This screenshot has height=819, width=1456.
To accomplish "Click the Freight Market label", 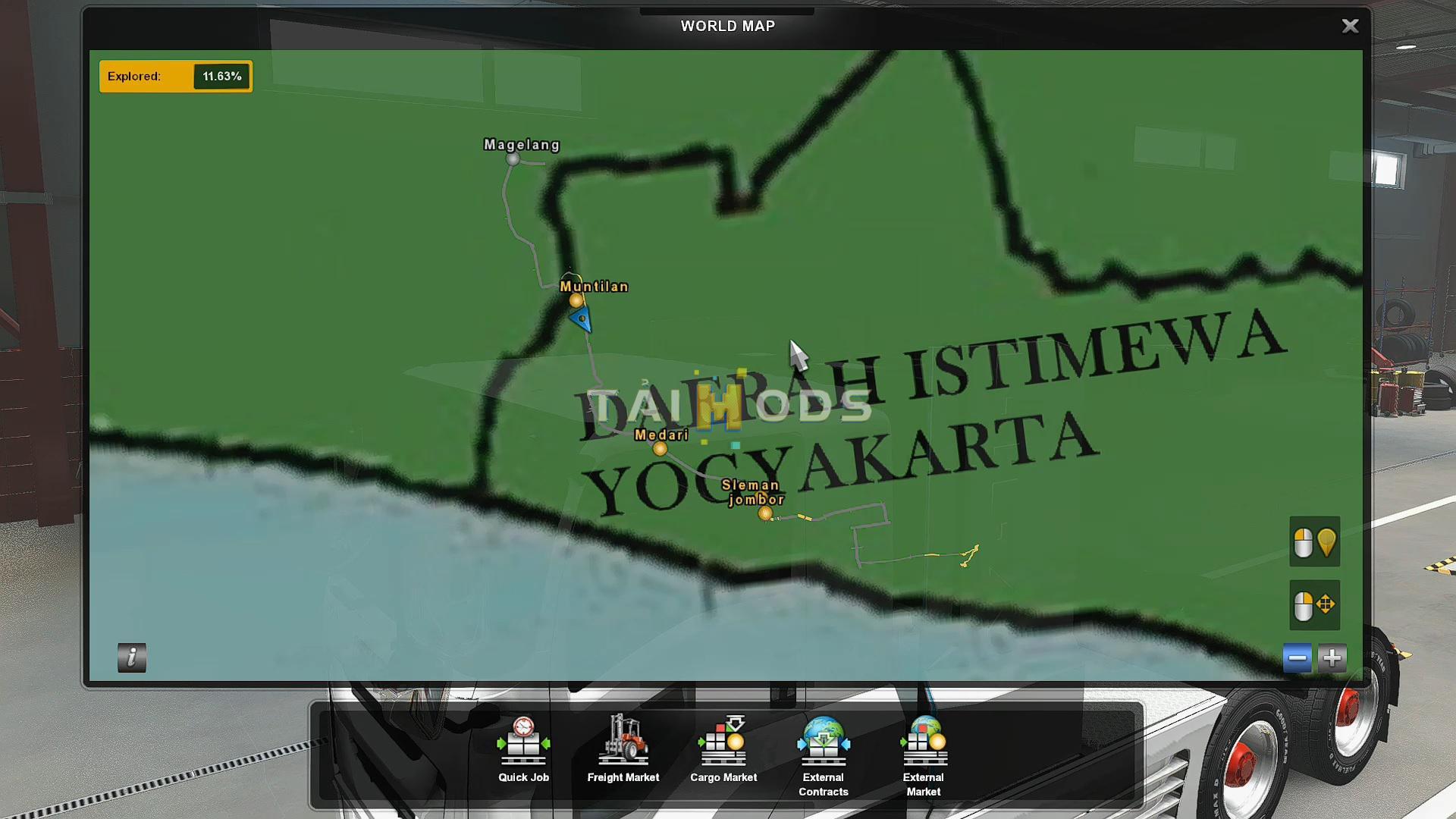I will [623, 777].
